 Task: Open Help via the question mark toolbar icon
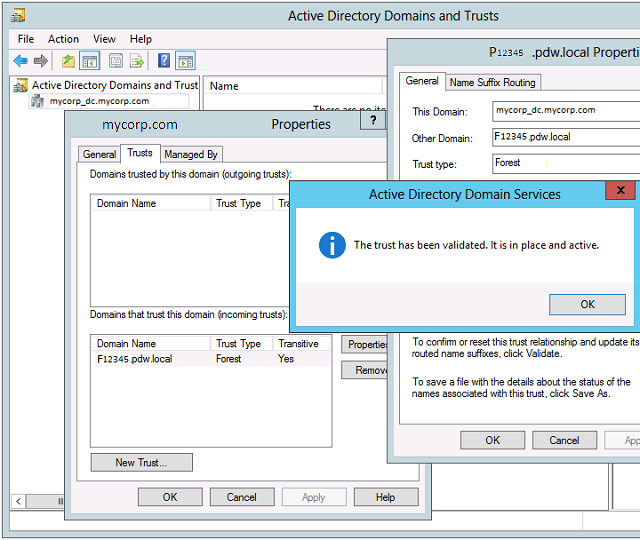[164, 60]
